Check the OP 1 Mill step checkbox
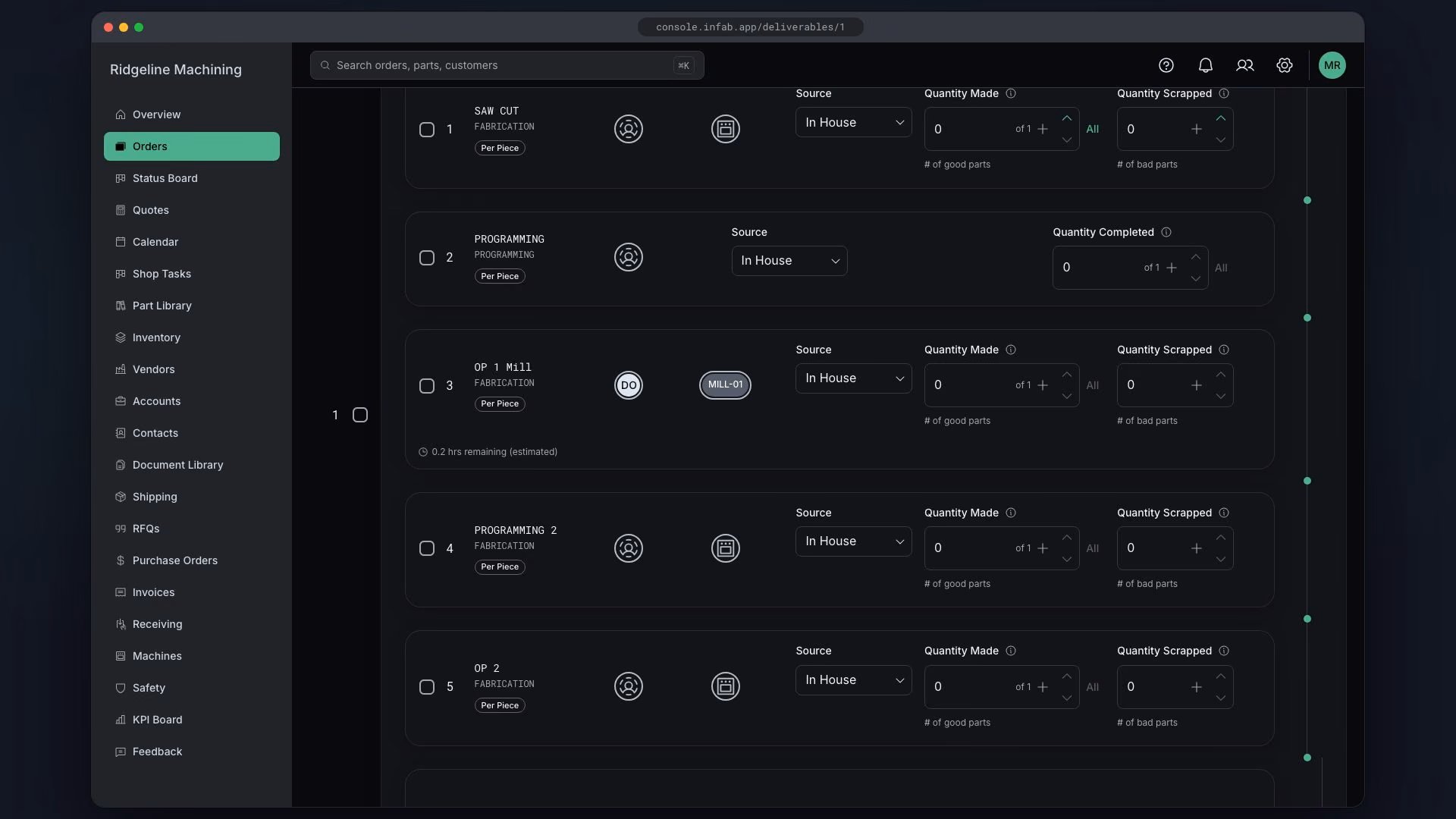Screen dimensions: 1456x819 coord(427,386)
